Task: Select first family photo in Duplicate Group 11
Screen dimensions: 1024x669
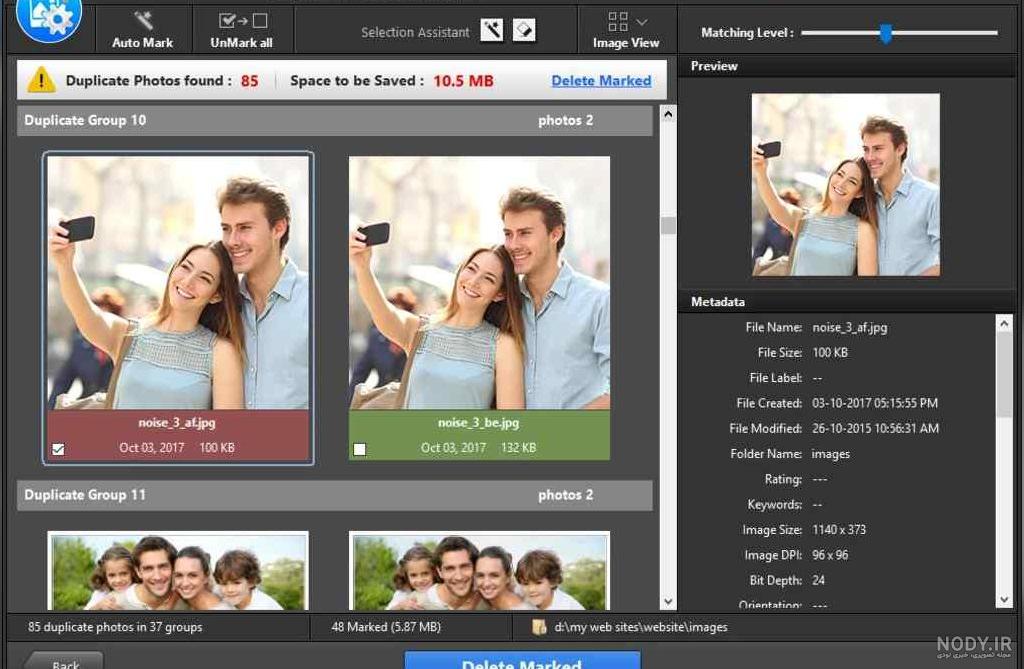Action: point(178,571)
